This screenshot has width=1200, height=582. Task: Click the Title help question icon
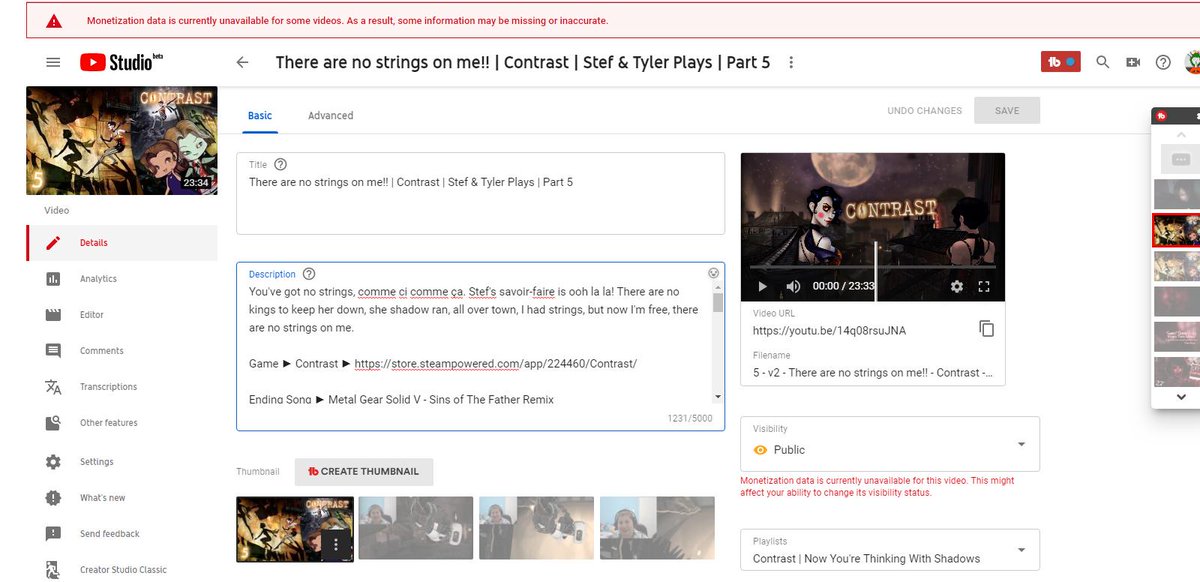pyautogui.click(x=280, y=164)
